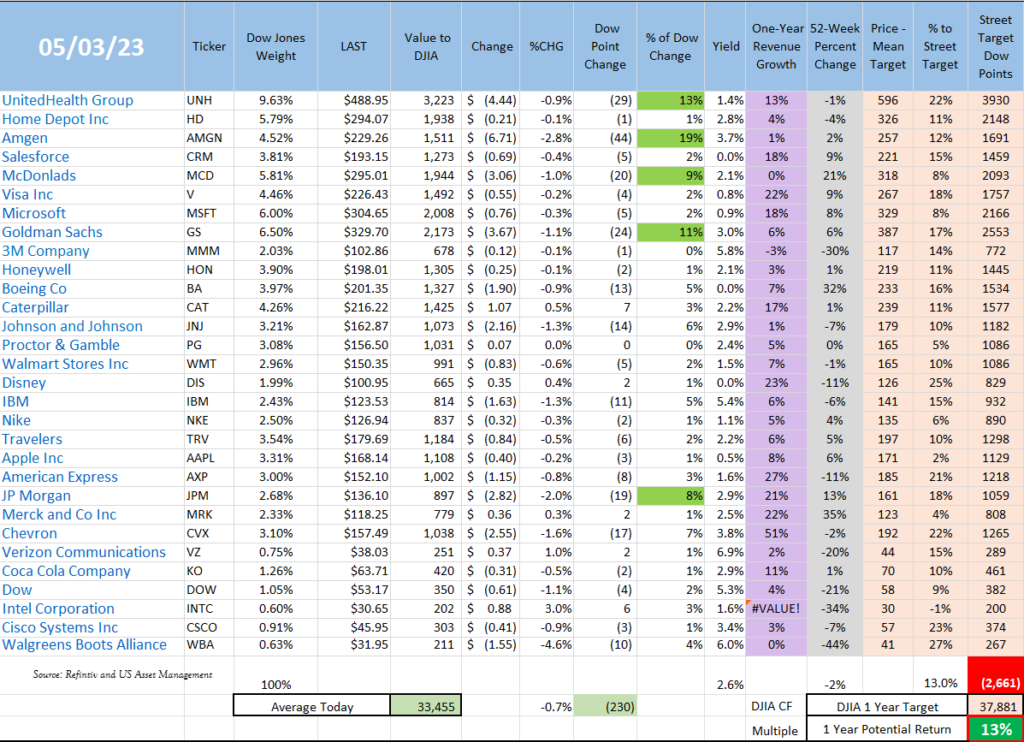Select JP Morgan's green 8% cell
This screenshot has width=1024, height=742.
(x=671, y=496)
